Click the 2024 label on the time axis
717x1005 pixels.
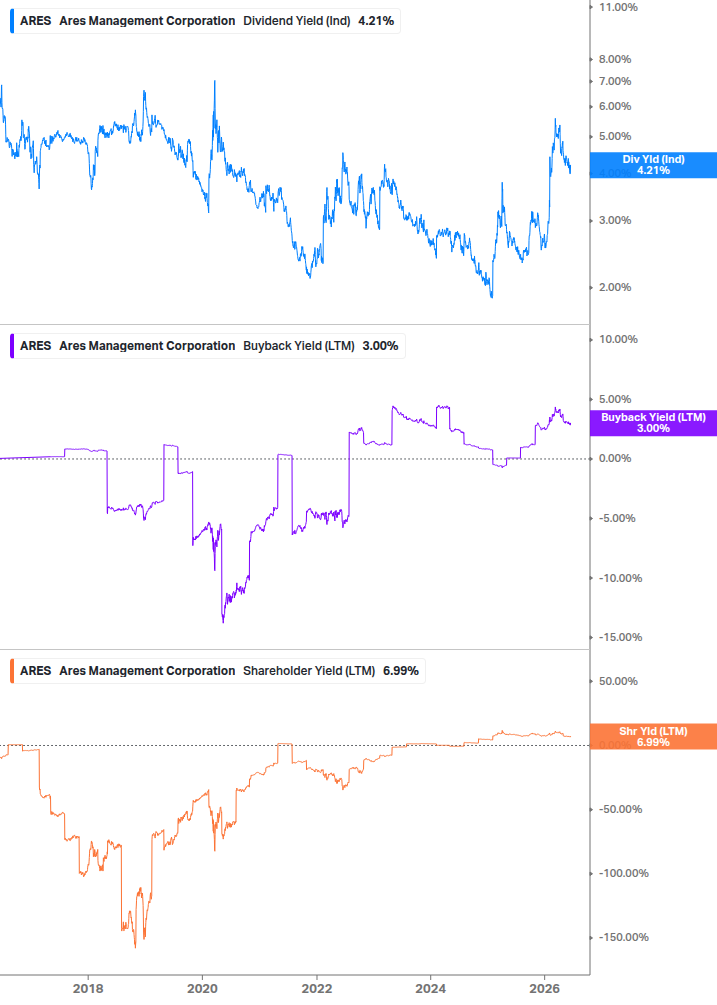[431, 988]
